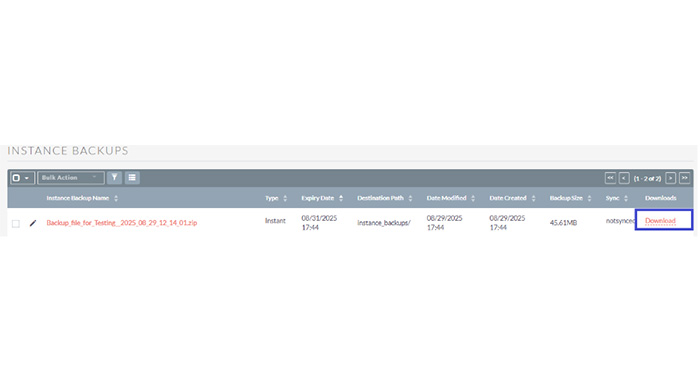Click the Date Created column header
Image resolution: width=700 pixels, height=384 pixels.
click(508, 198)
